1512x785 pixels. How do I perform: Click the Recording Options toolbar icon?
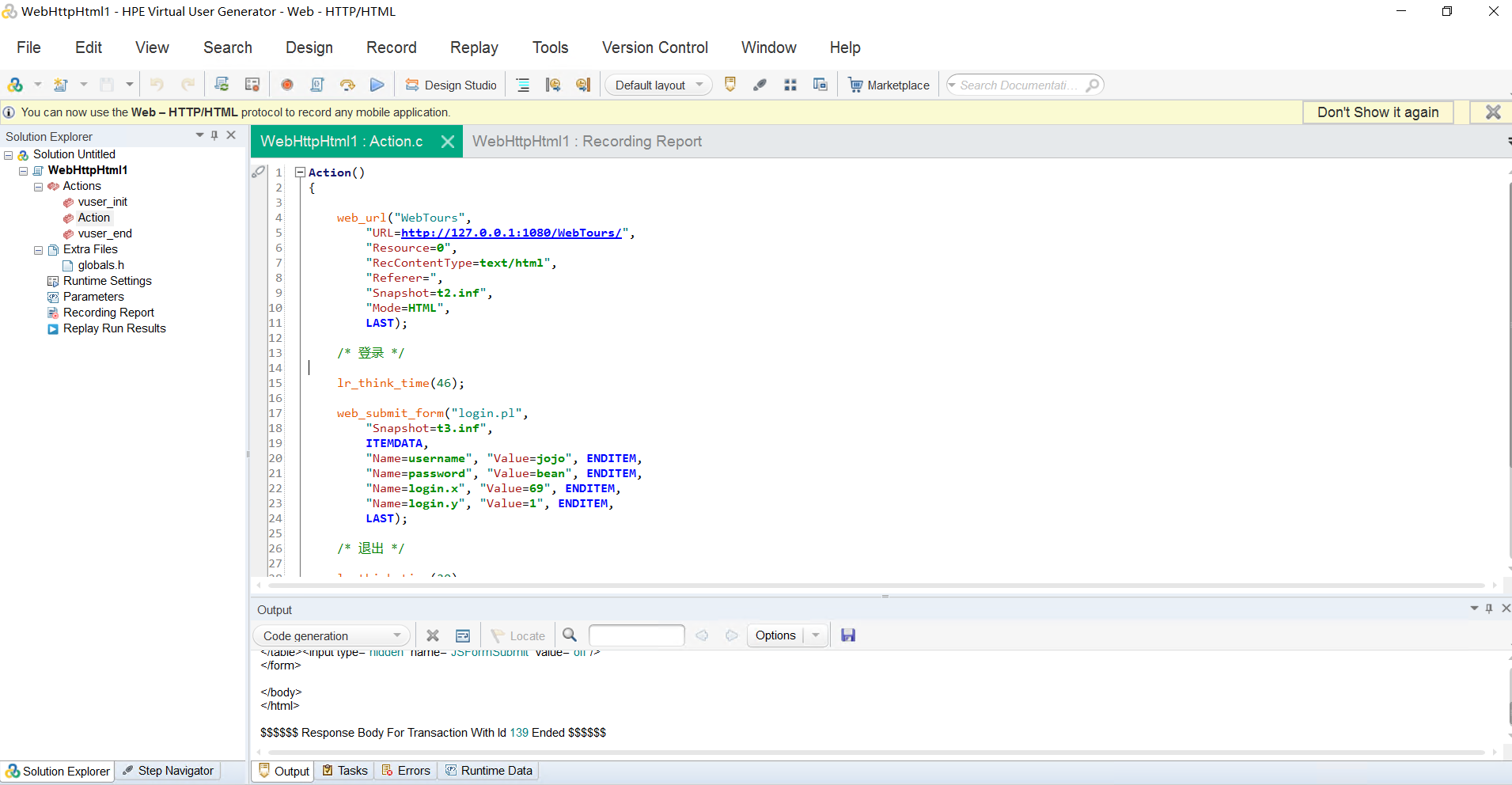(252, 85)
